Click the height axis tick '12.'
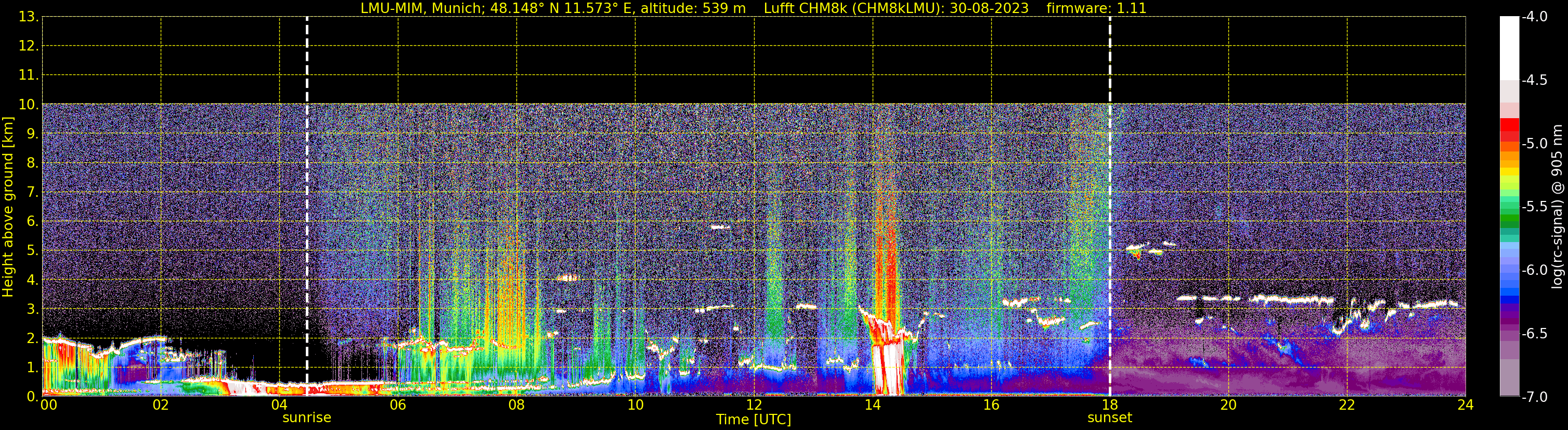 point(29,46)
